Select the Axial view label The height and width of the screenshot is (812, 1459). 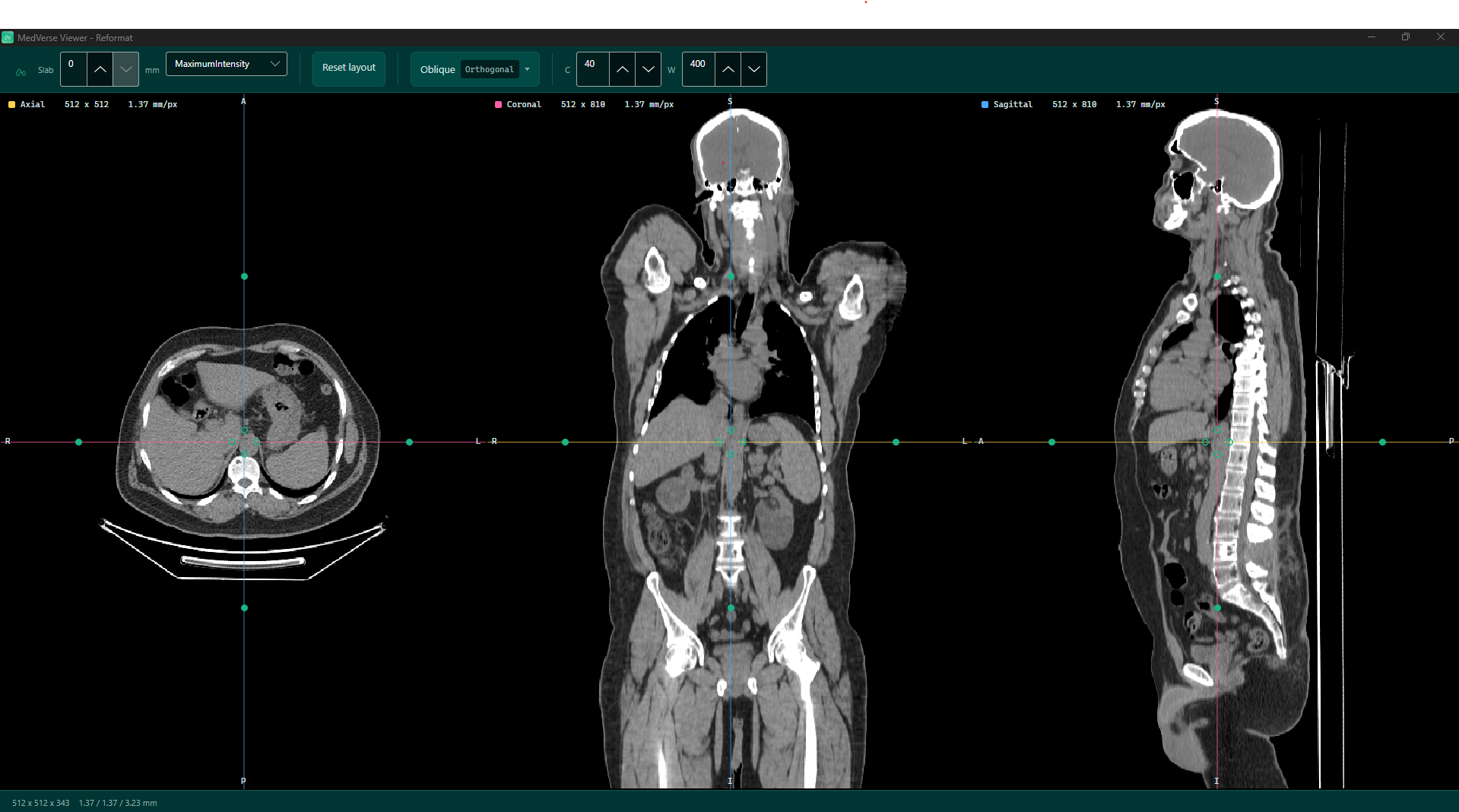(x=33, y=105)
